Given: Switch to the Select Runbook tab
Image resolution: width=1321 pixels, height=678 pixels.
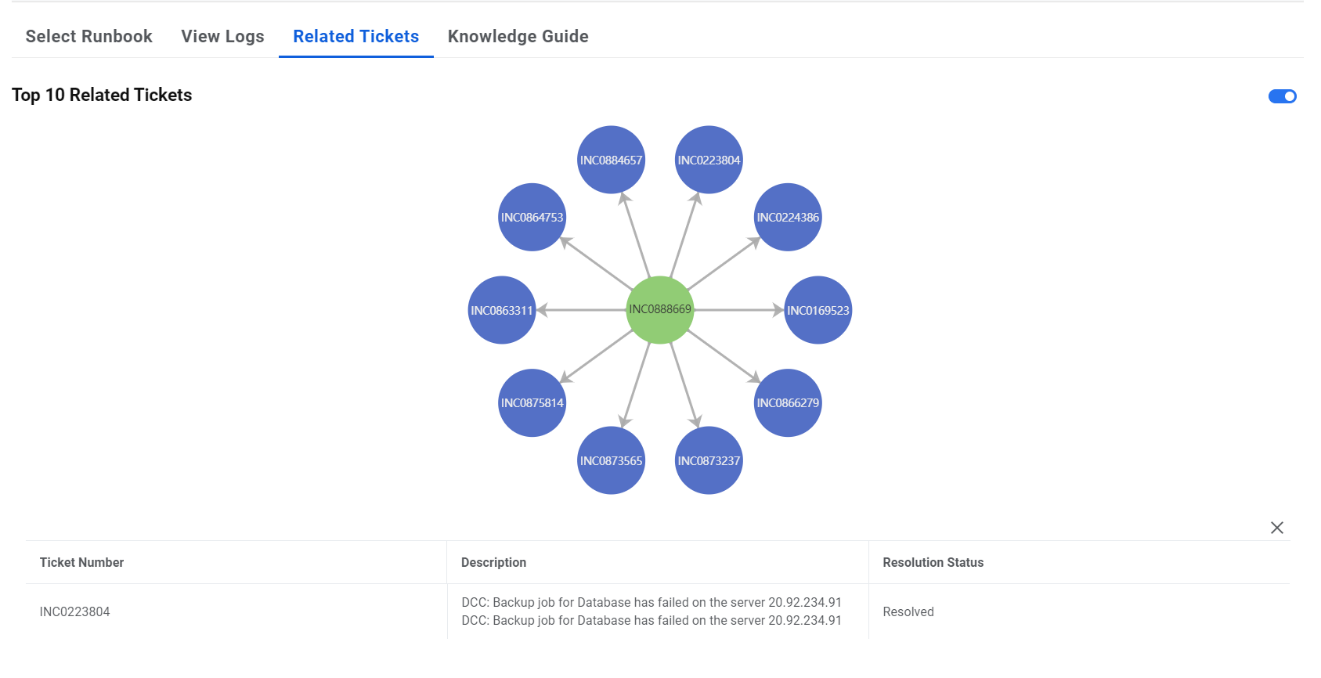Looking at the screenshot, I should pyautogui.click(x=89, y=36).
